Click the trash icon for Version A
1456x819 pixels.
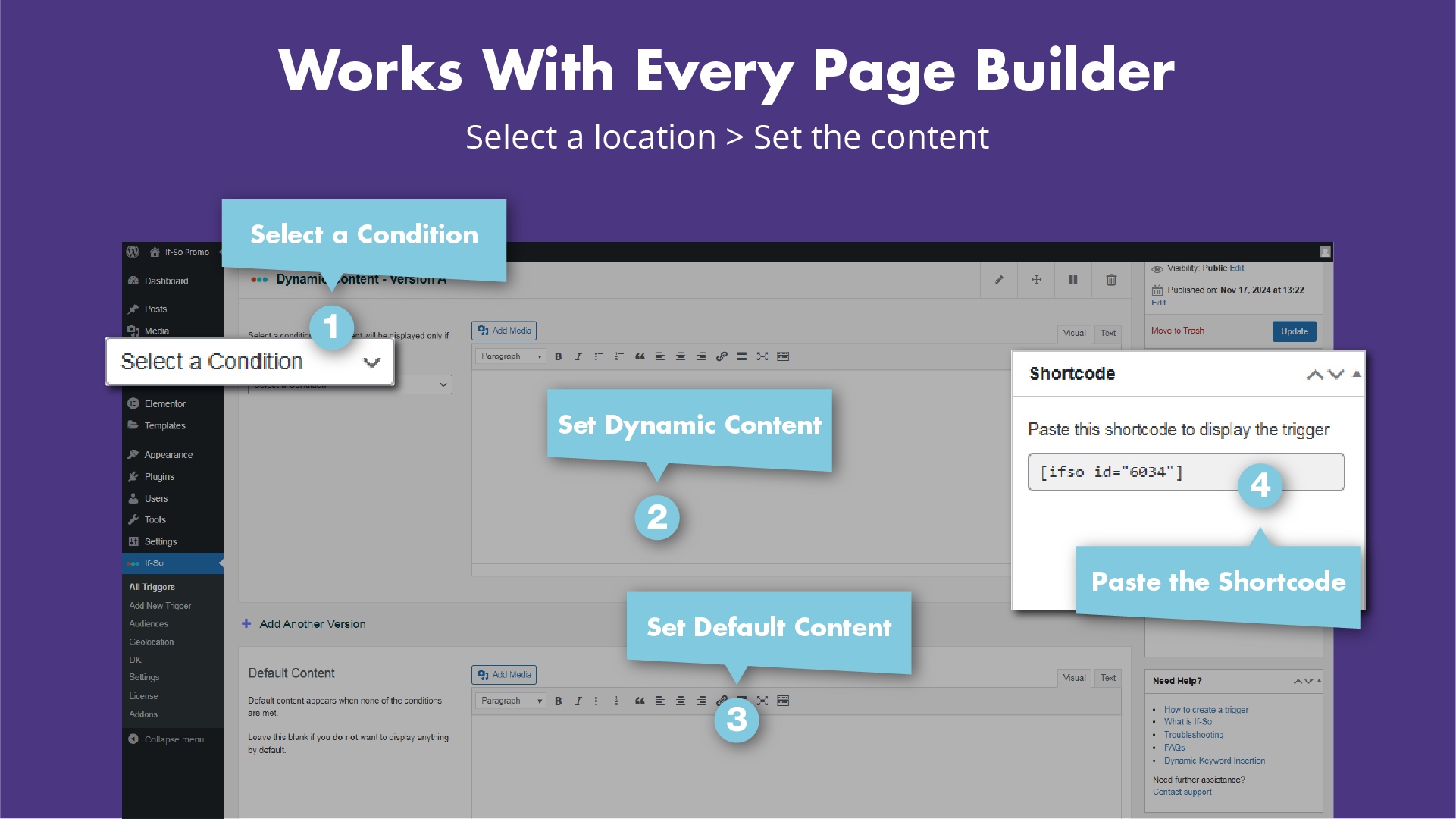[x=1110, y=280]
